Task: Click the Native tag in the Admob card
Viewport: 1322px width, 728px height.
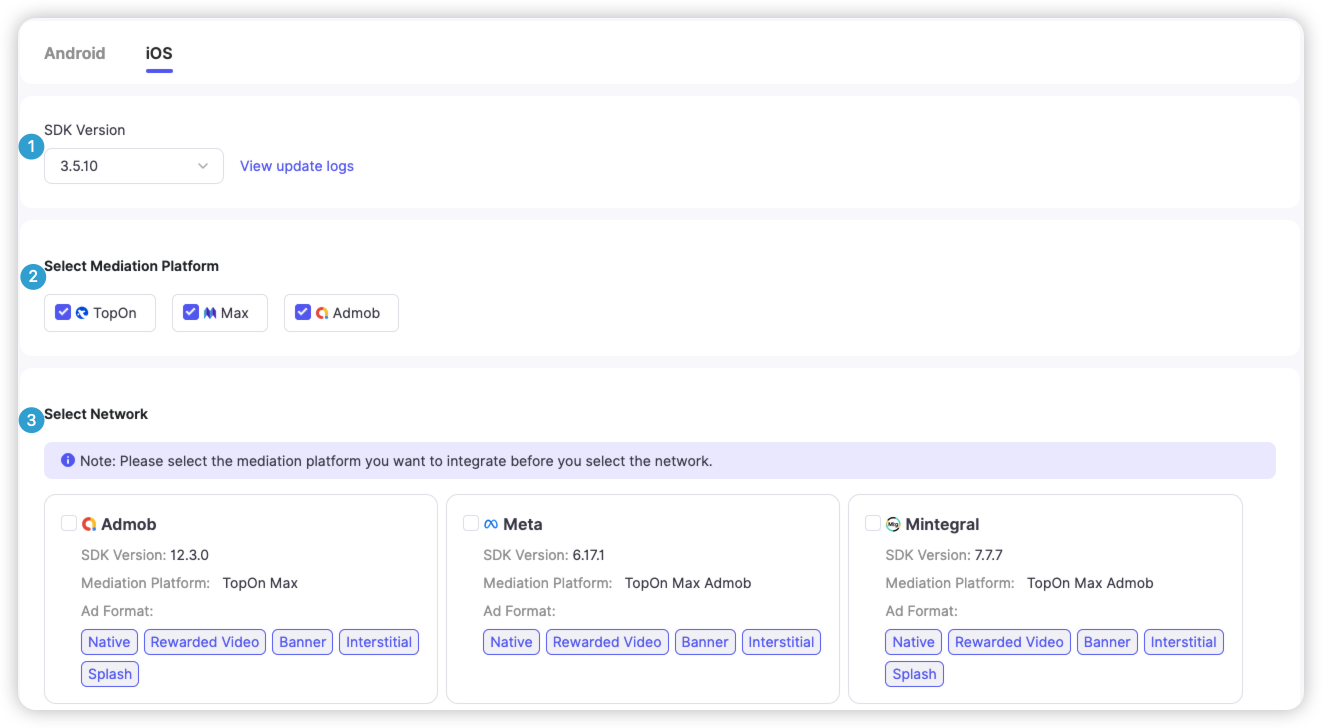Action: pos(109,642)
